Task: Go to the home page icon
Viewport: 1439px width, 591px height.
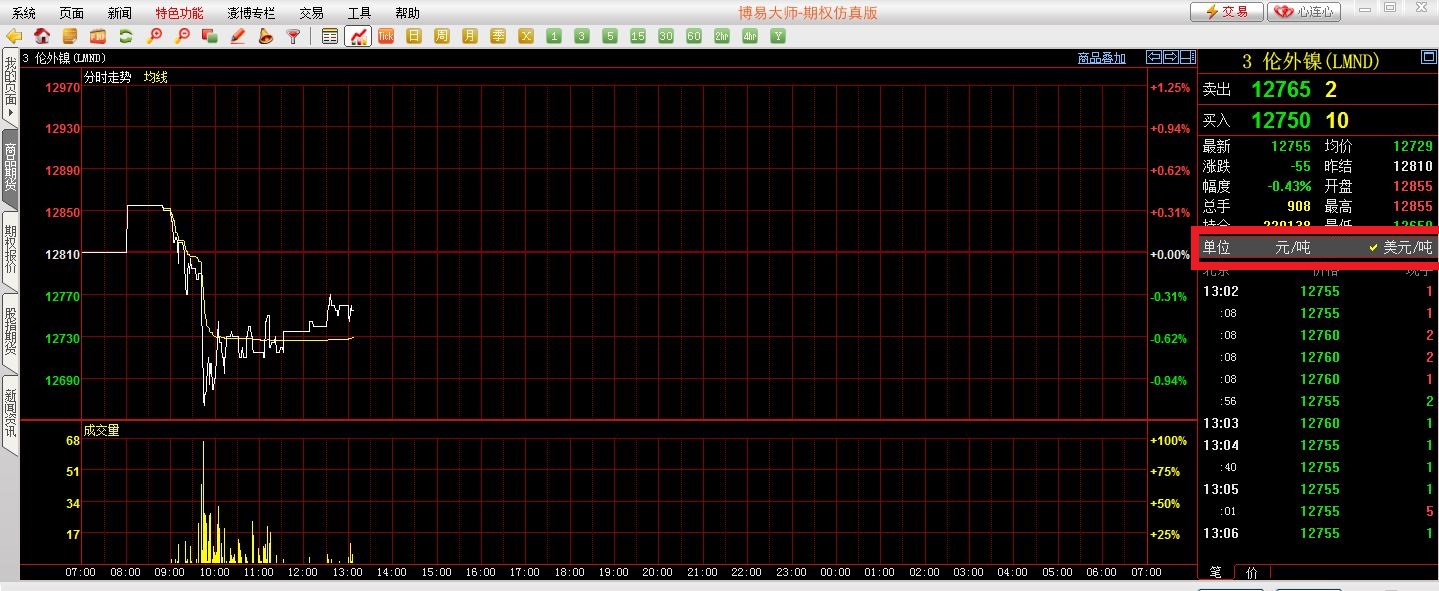Action: (42, 36)
